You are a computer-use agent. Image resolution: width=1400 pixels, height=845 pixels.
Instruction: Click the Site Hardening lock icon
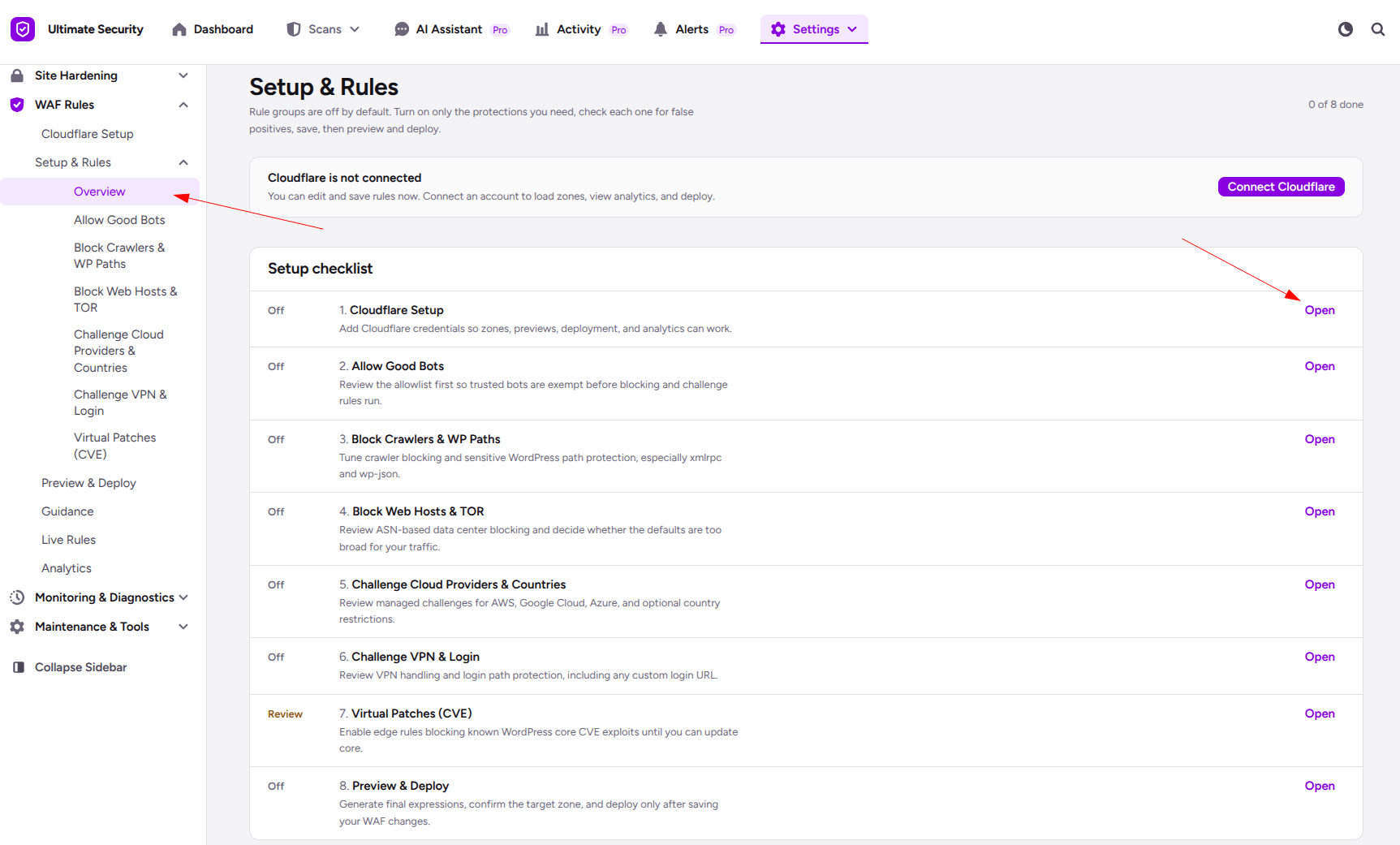click(17, 75)
